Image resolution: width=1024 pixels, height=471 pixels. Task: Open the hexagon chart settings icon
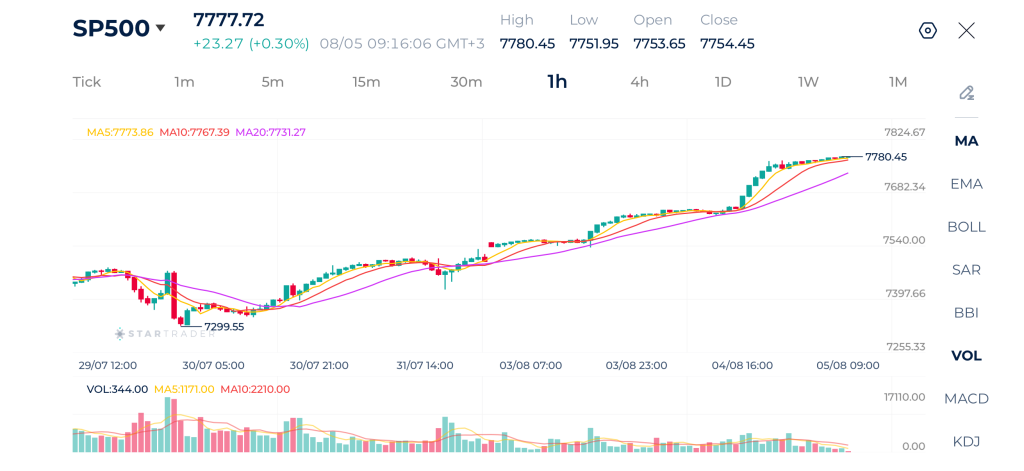click(927, 31)
